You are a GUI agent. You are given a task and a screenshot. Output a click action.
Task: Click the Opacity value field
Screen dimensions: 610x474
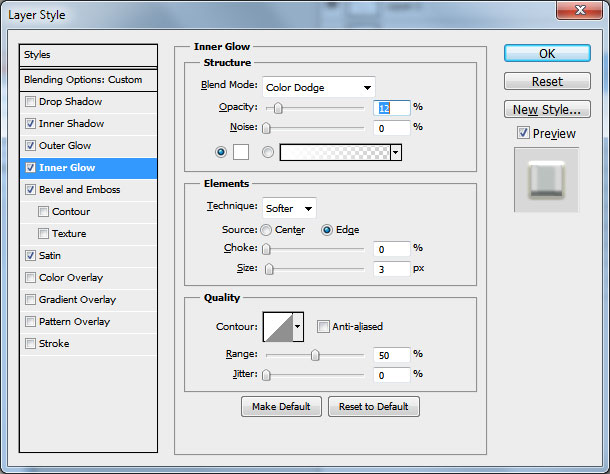pyautogui.click(x=392, y=108)
